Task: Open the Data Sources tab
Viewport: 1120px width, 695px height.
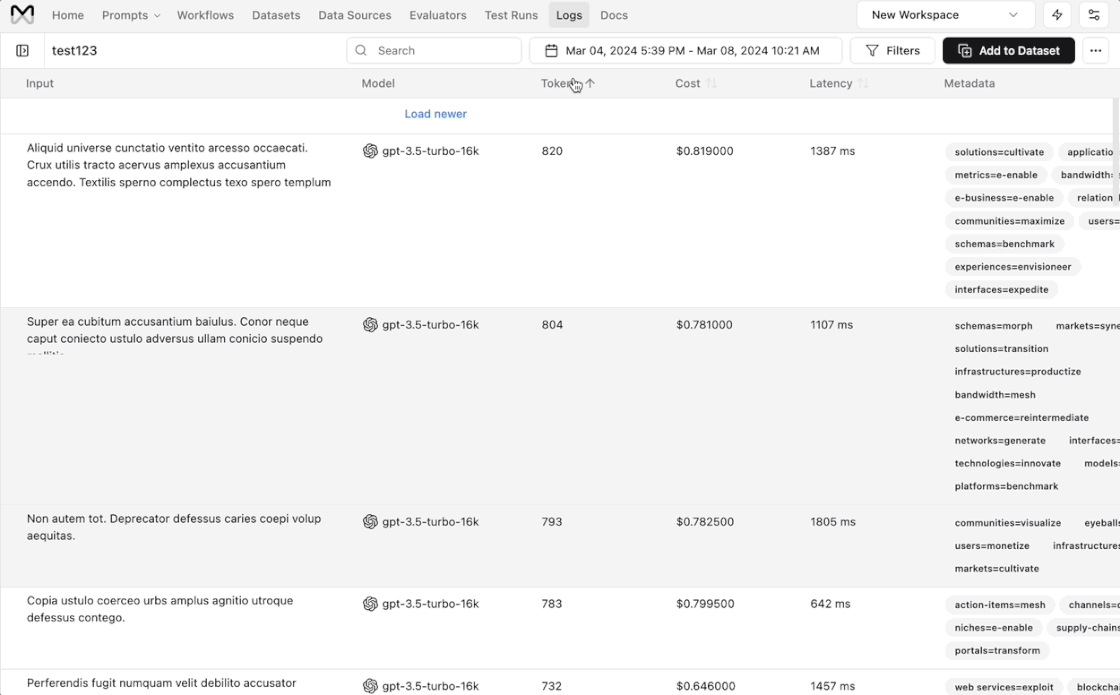Action: [354, 15]
